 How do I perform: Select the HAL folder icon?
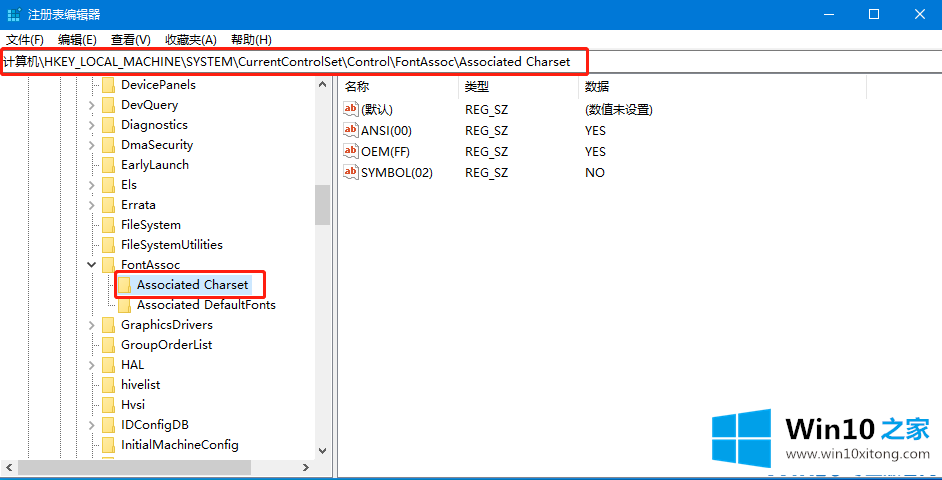pyautogui.click(x=108, y=365)
